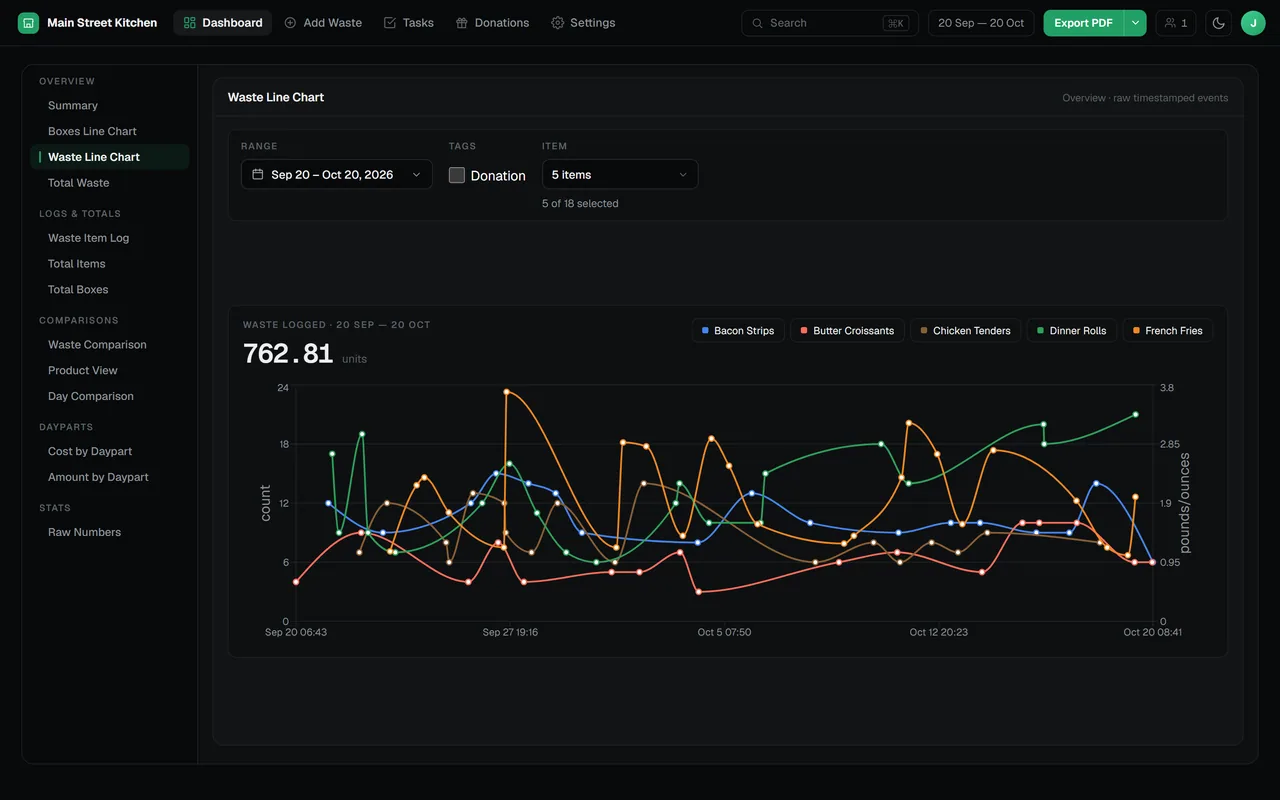
Task: Open Waste Item Log page
Action: [x=110, y=238]
